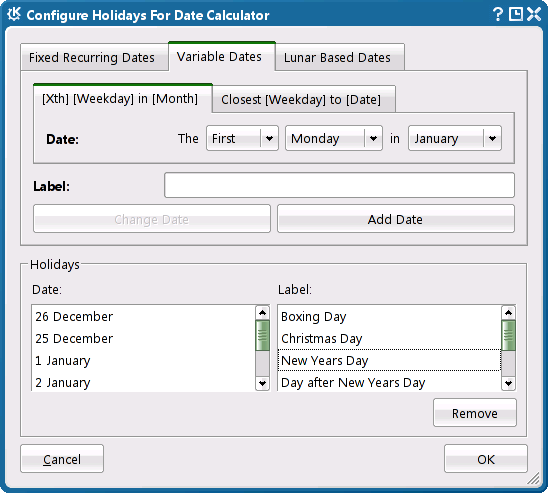Click down arrow of Date list scrollbar
548x493 pixels.
click(x=262, y=383)
